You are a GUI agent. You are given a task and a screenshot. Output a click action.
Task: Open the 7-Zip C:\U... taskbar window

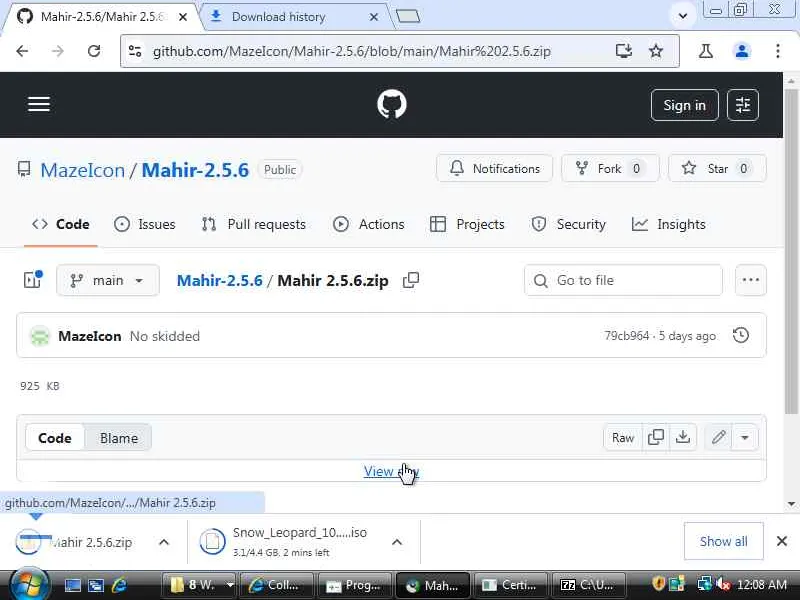[587, 585]
